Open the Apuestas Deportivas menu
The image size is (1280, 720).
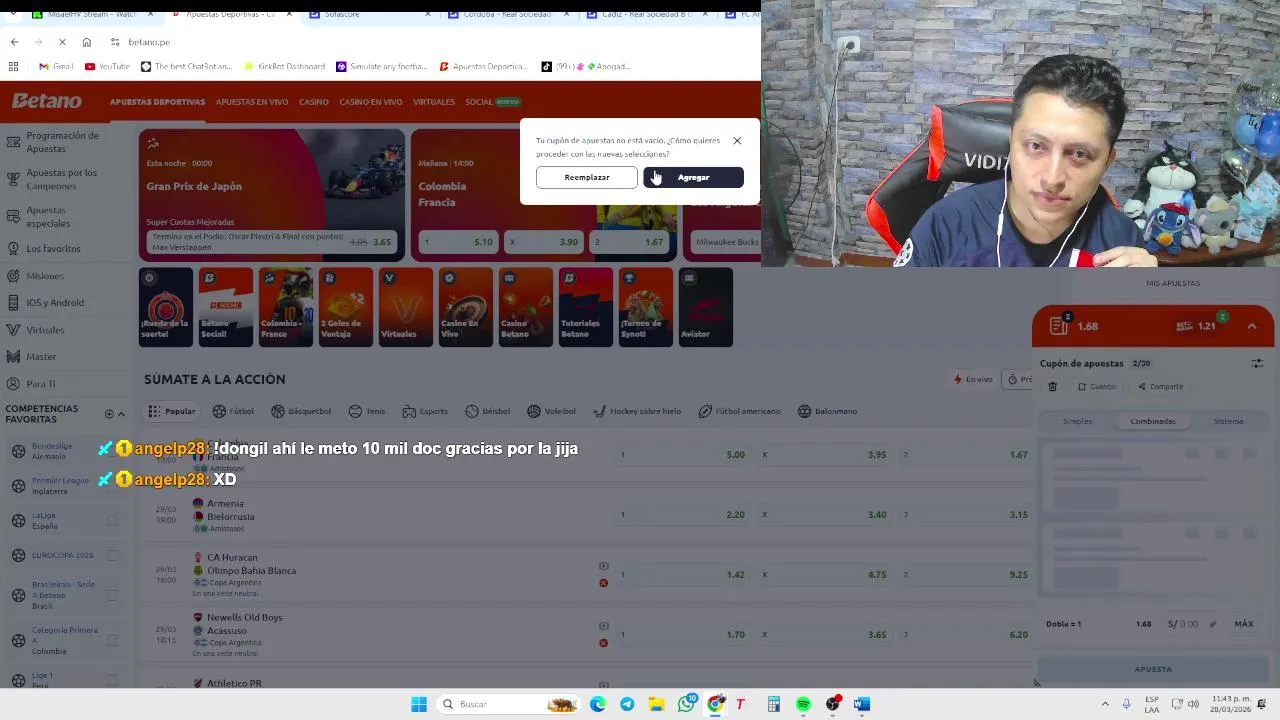coord(157,102)
